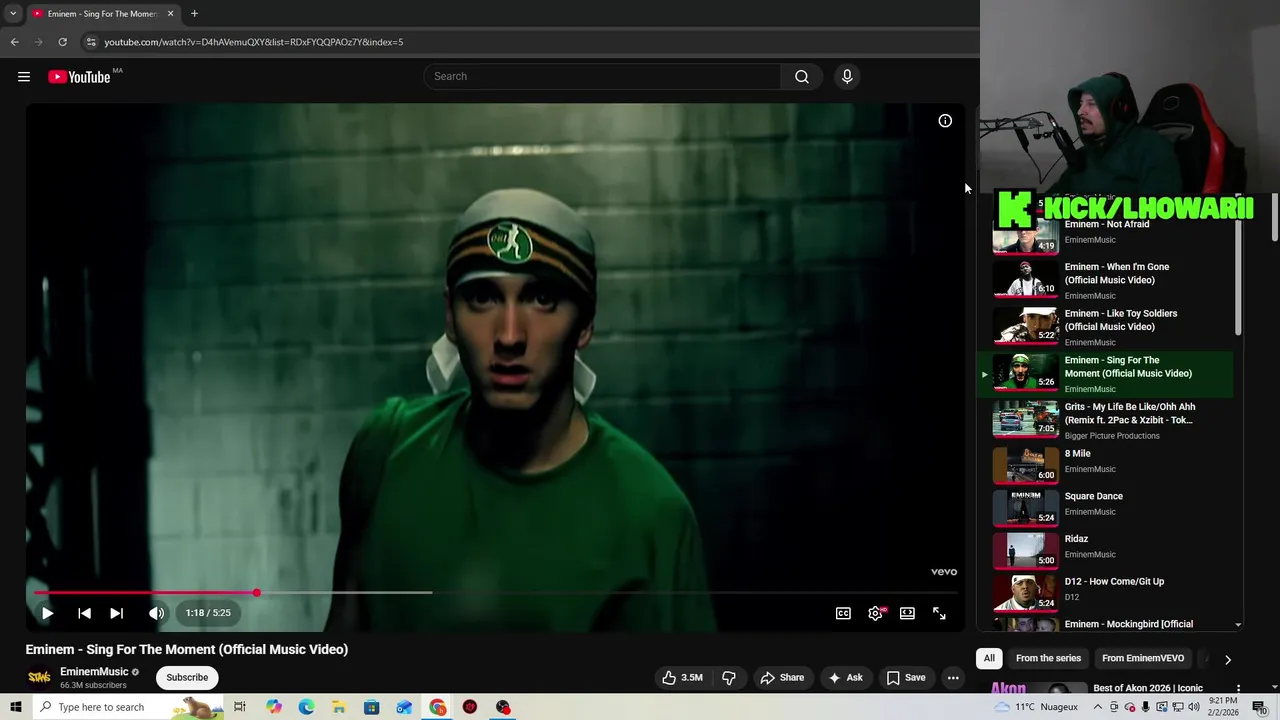The height and width of the screenshot is (720, 1280).
Task: Open the system volume tray icon
Action: (1193, 707)
